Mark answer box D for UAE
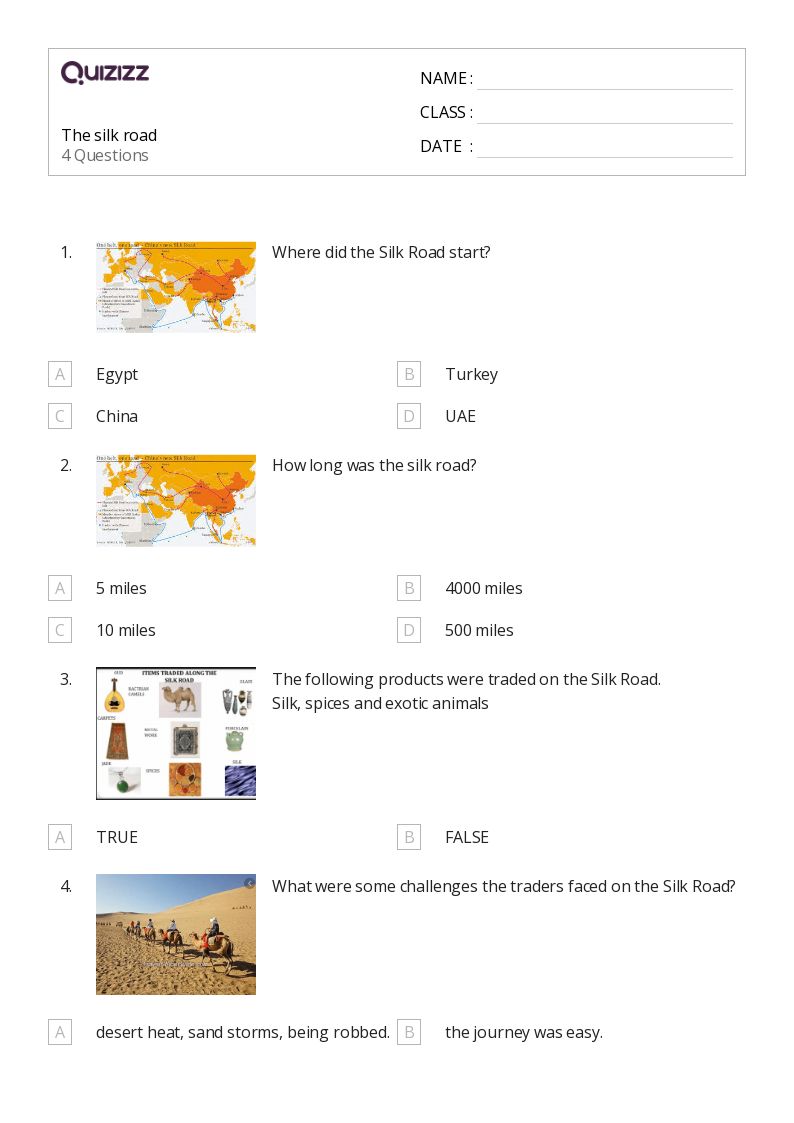The width and height of the screenshot is (794, 1123). [x=409, y=416]
